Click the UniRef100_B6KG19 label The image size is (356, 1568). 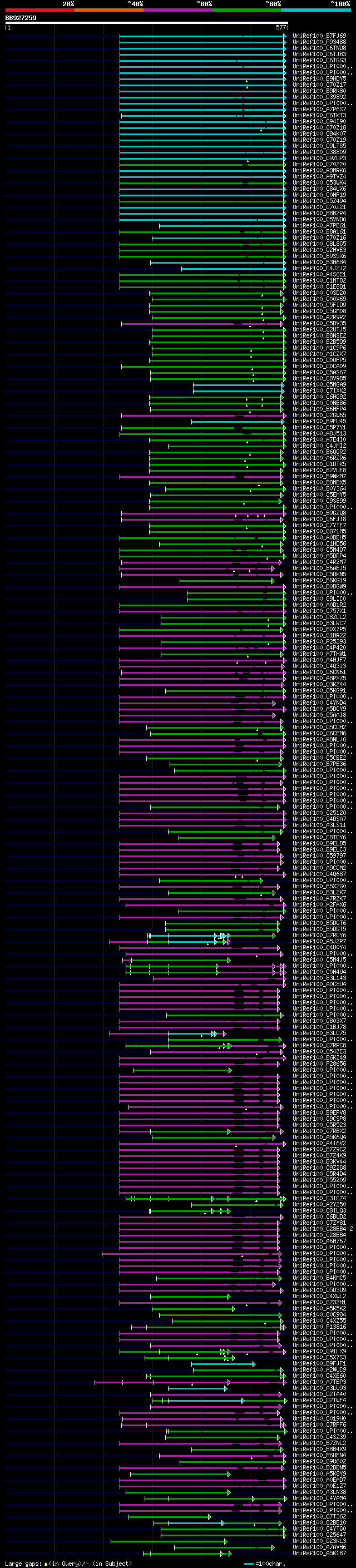click(x=319, y=580)
